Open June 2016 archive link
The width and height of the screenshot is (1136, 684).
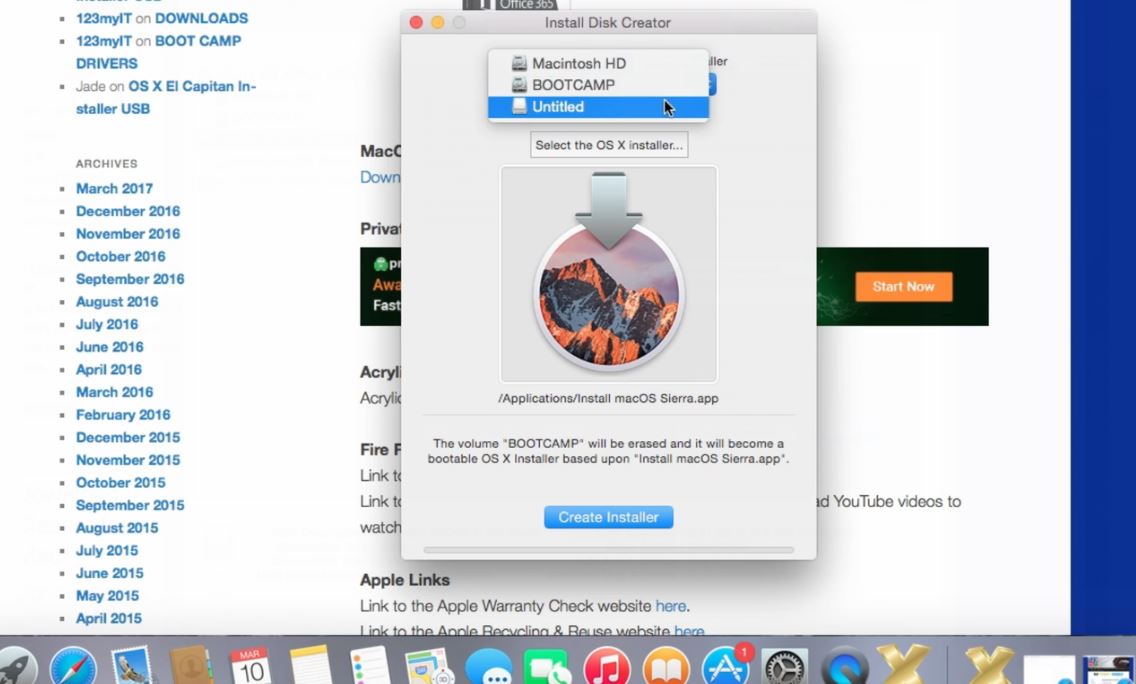tap(110, 346)
